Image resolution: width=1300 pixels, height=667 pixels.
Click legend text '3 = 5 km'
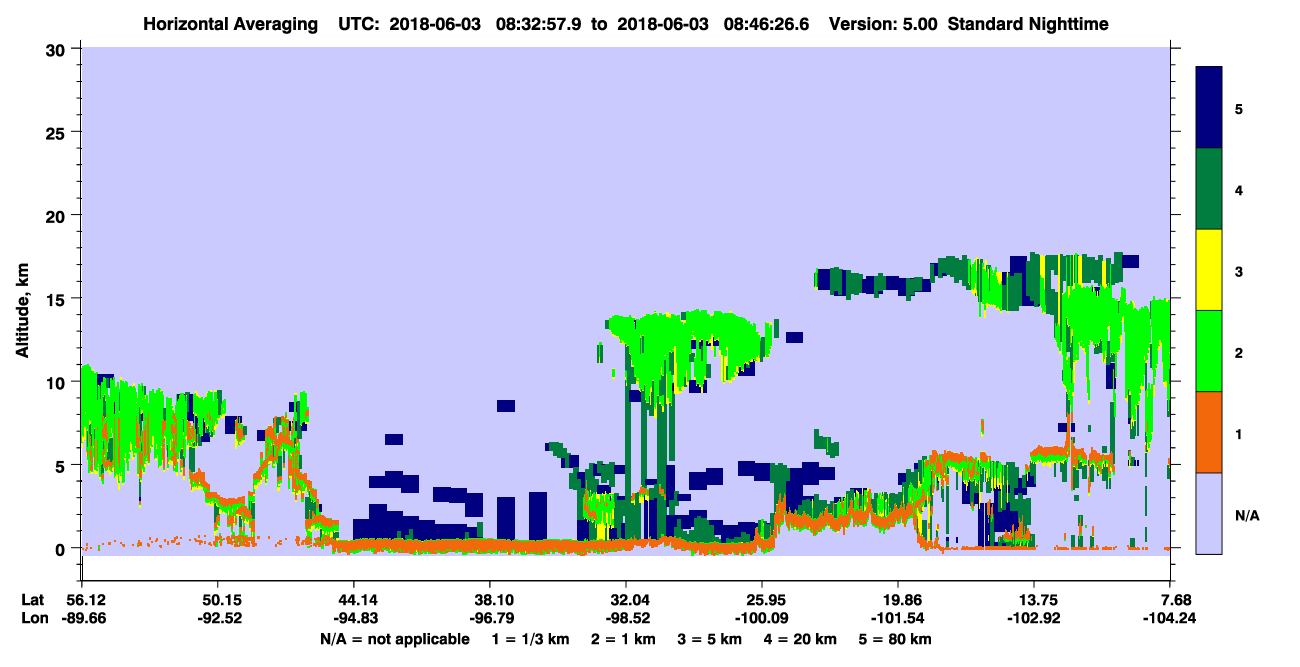point(711,639)
